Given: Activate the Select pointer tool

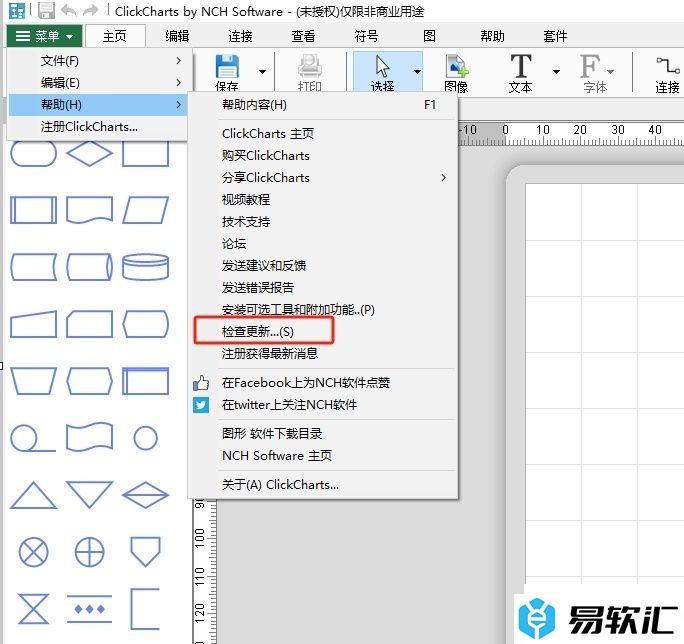Looking at the screenshot, I should pos(382,72).
